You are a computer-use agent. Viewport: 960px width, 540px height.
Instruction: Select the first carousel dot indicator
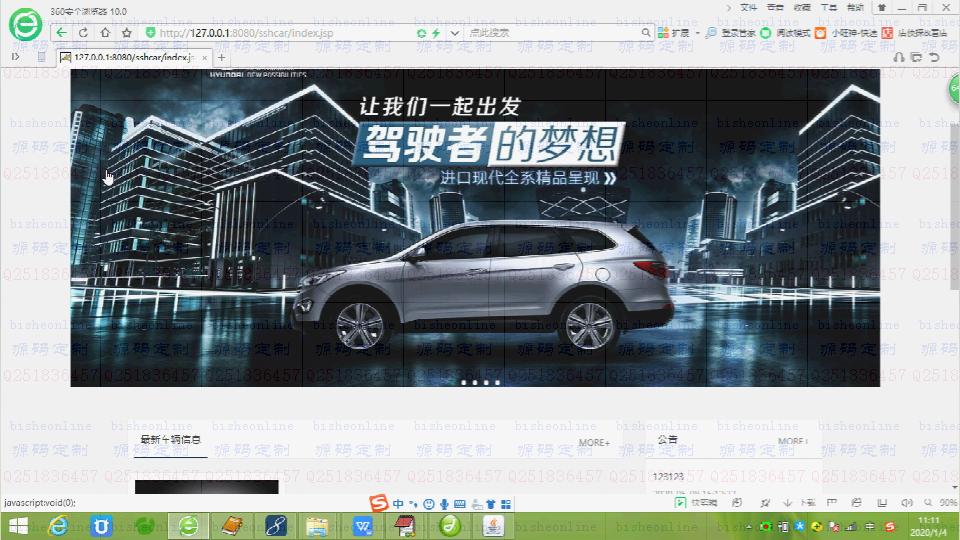pyautogui.click(x=463, y=382)
